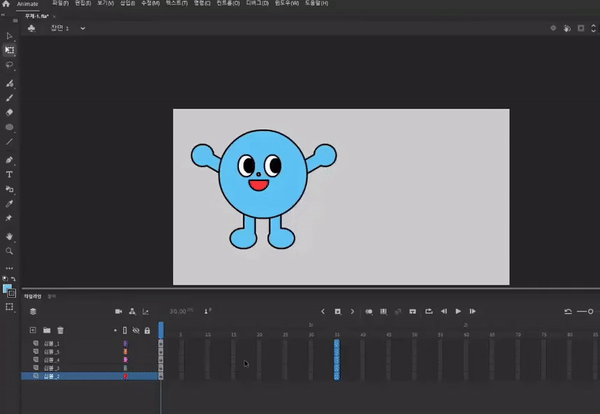The width and height of the screenshot is (600, 414).
Task: Select the Line tool
Action: [x=10, y=141]
